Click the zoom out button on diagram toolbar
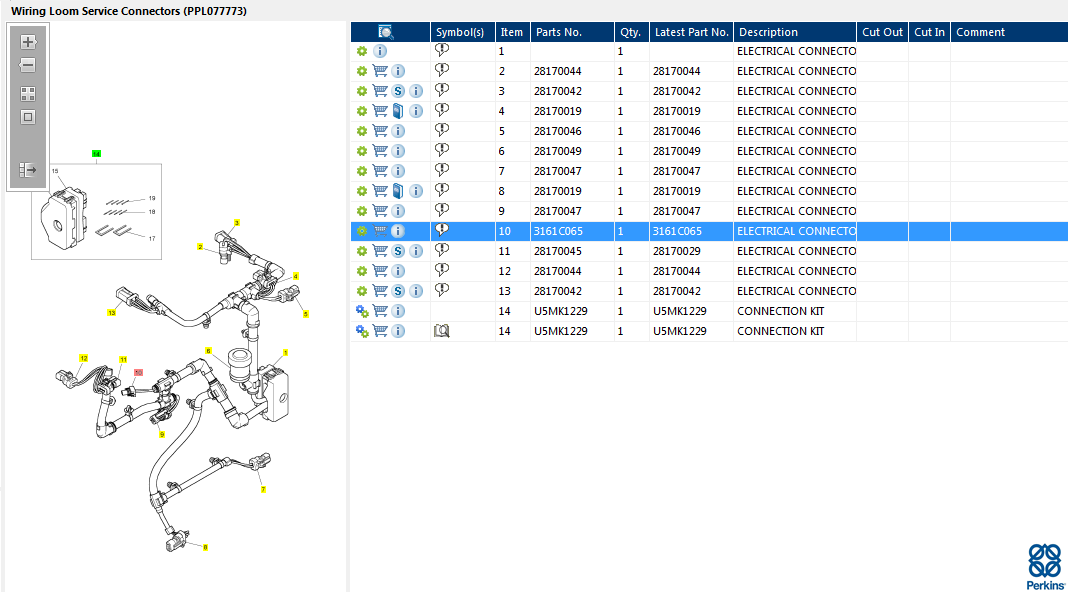 tap(28, 66)
